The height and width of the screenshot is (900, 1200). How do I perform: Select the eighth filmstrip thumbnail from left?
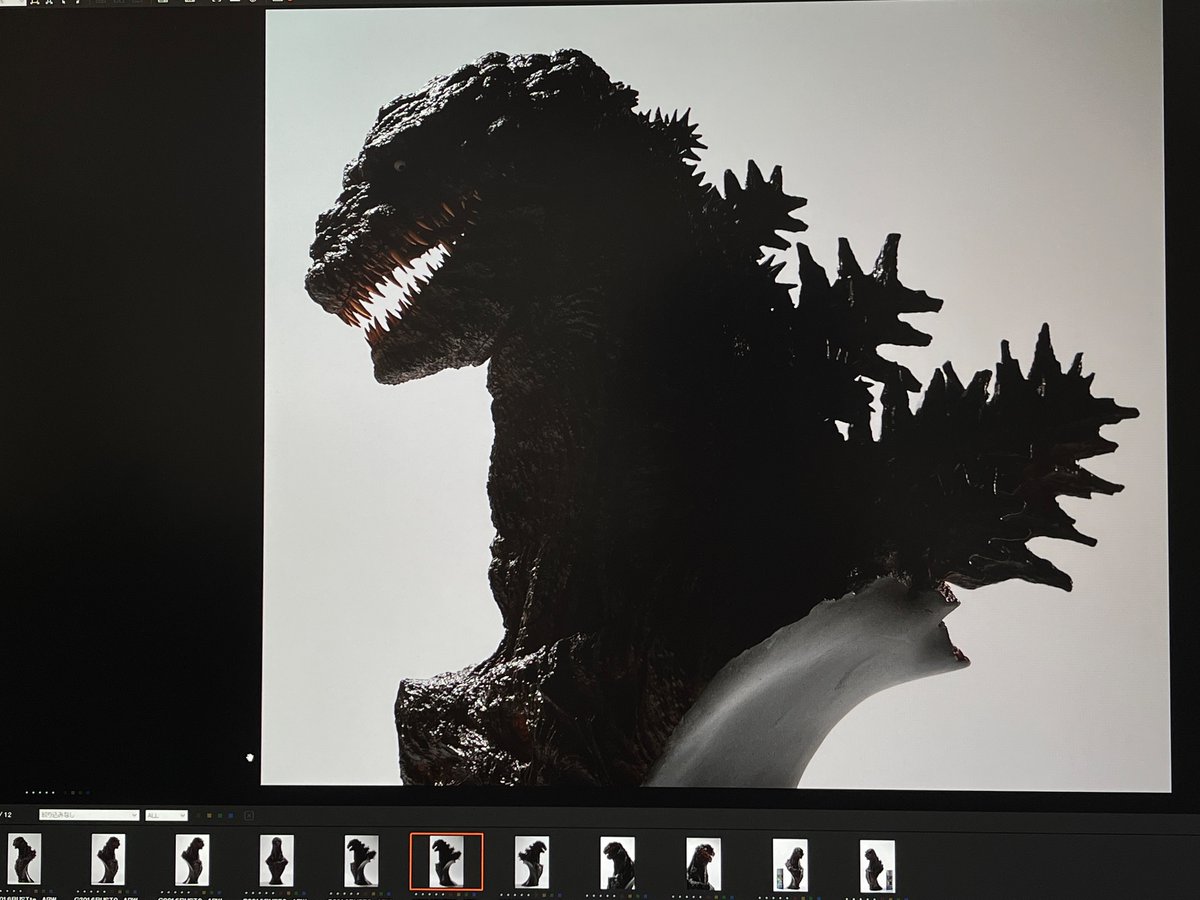pyautogui.click(x=617, y=864)
